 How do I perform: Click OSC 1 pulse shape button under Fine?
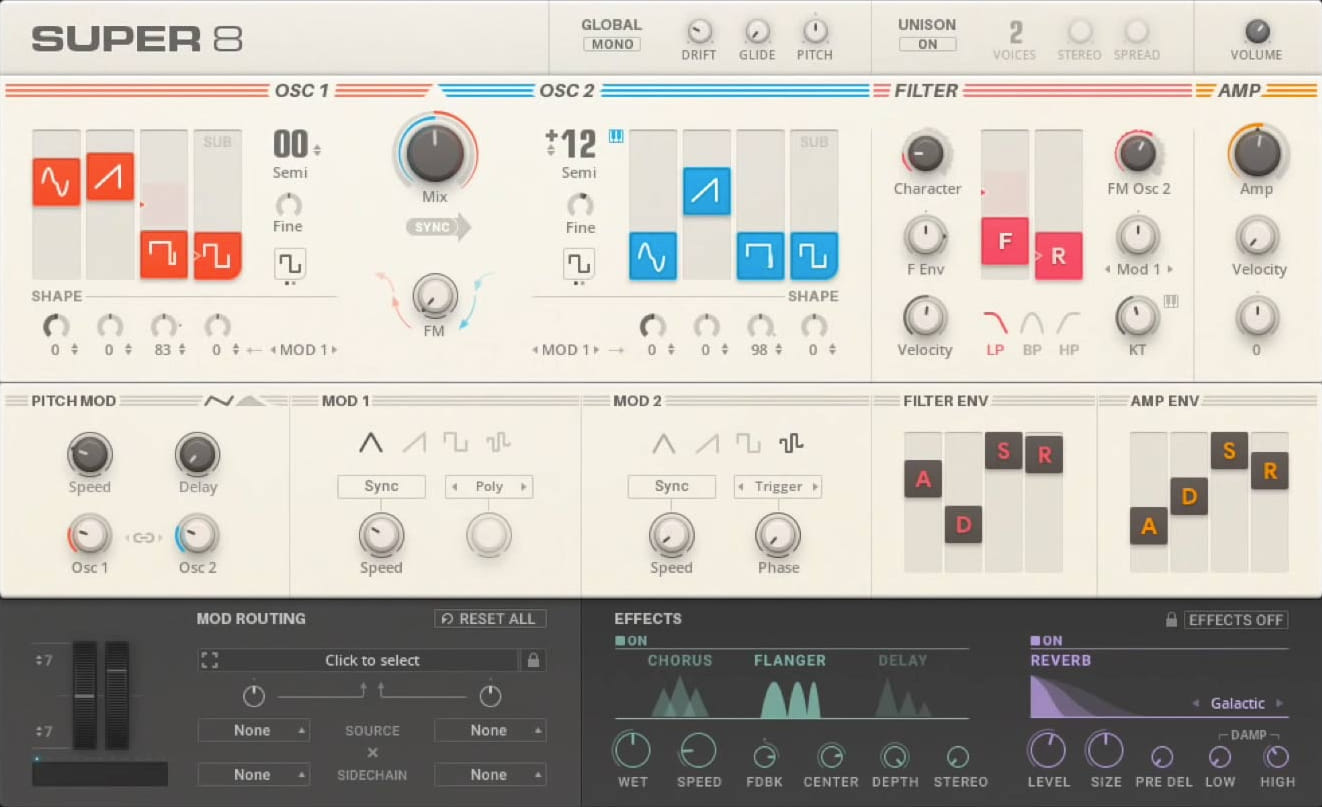point(290,264)
